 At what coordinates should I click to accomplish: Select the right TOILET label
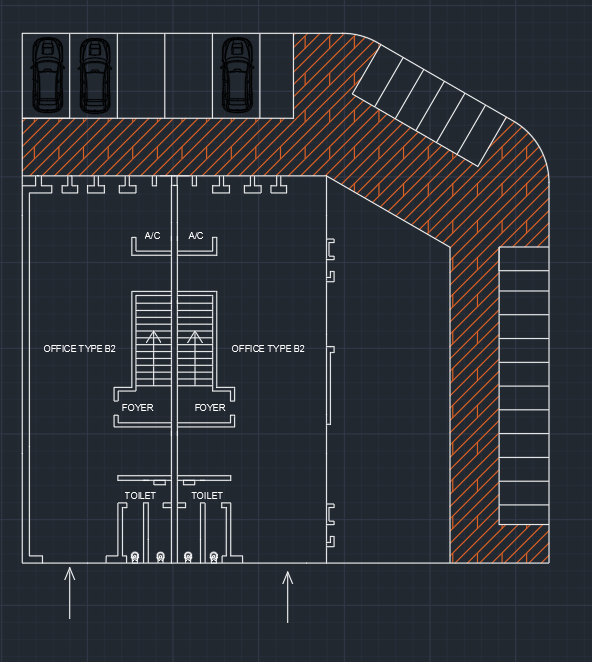(x=207, y=496)
